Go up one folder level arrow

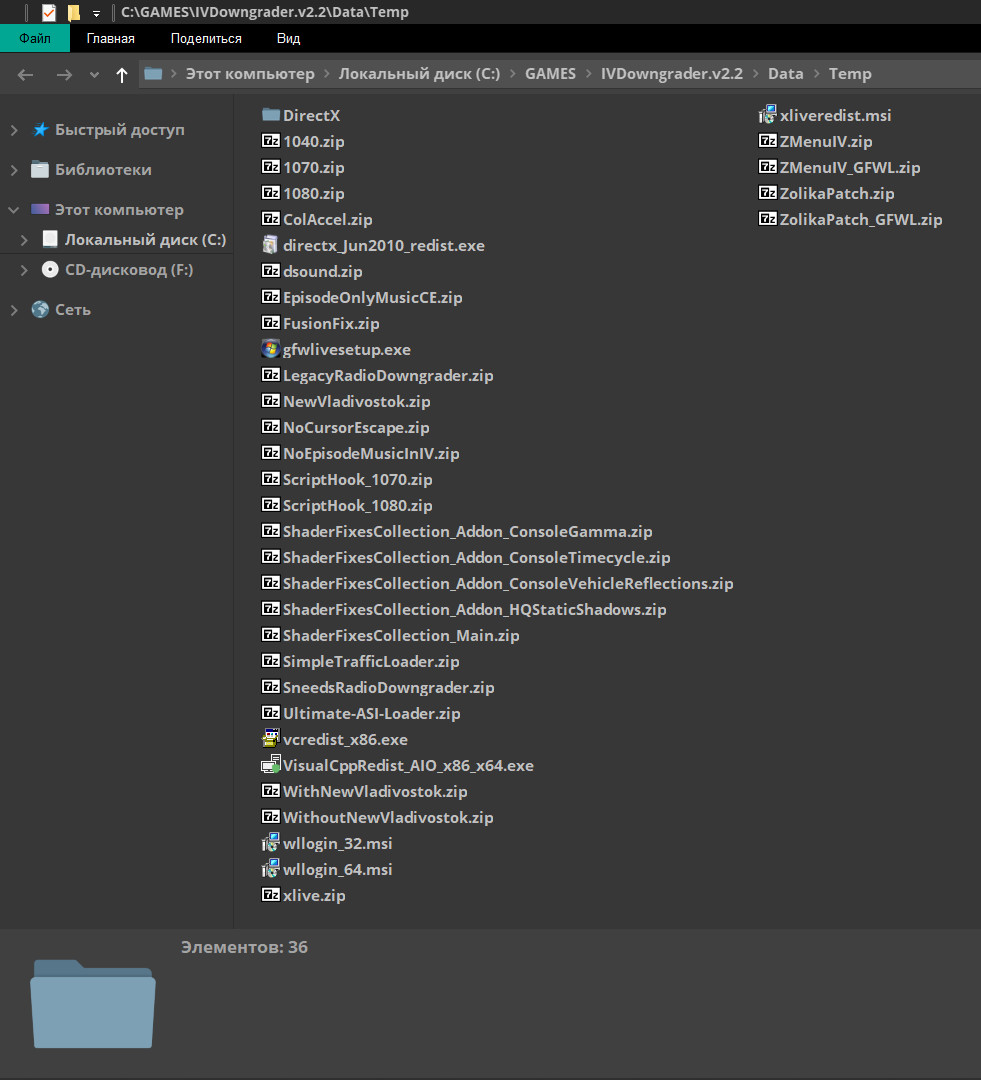pos(122,74)
